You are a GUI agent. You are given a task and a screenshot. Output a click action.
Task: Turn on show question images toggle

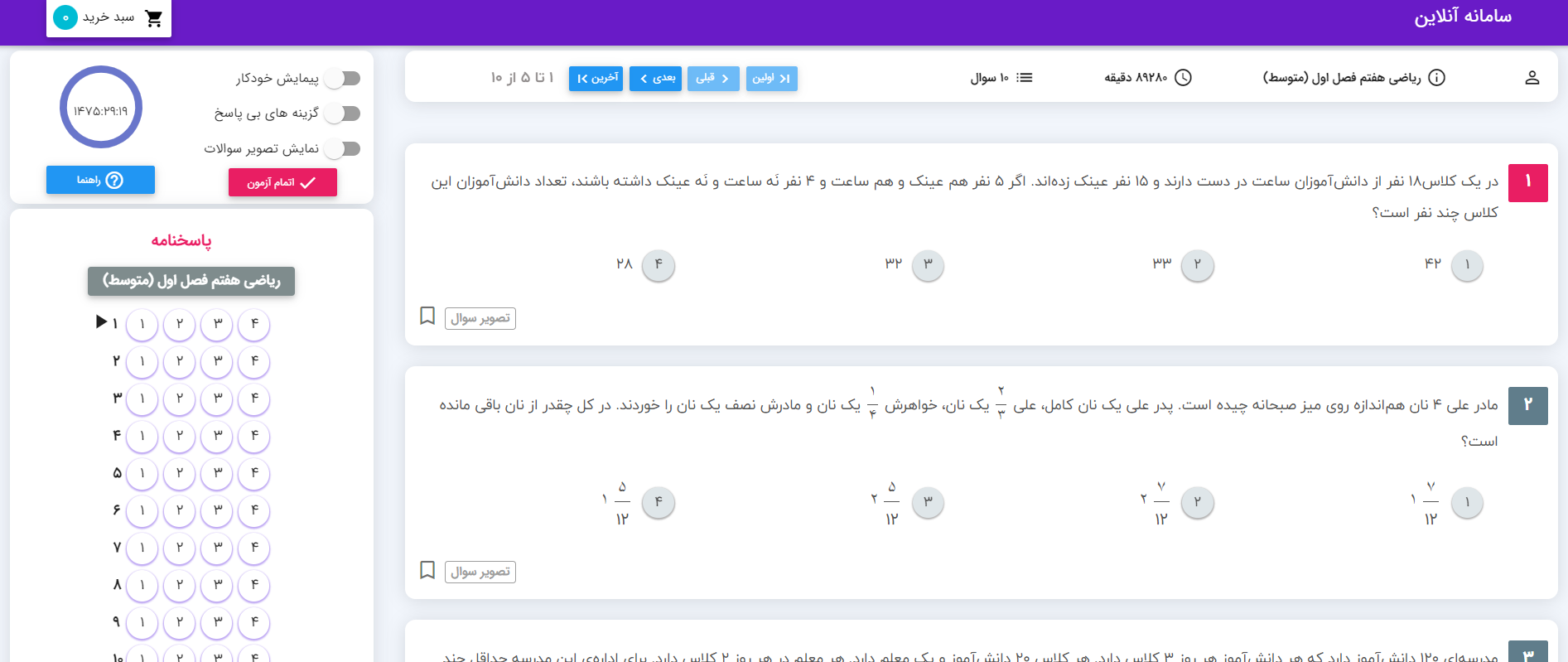pos(343,149)
